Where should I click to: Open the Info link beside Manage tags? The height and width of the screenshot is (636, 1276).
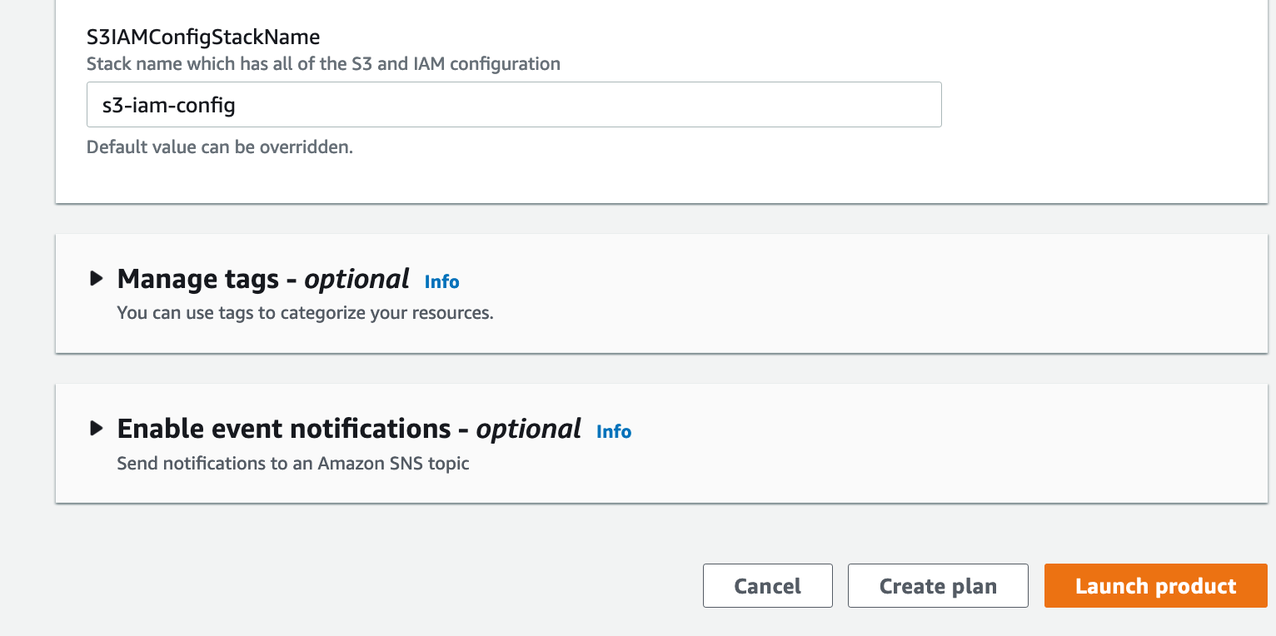(x=441, y=282)
